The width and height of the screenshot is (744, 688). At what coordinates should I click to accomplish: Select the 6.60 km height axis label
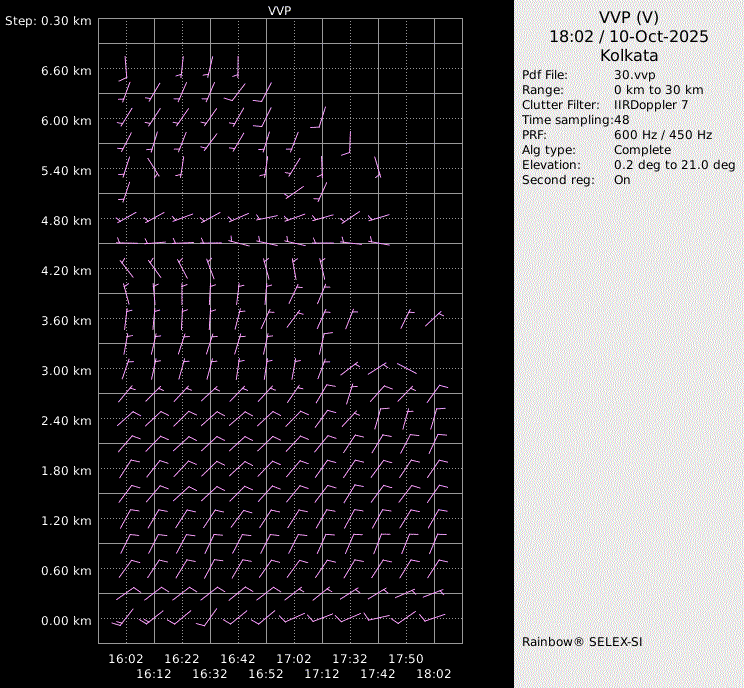[67, 71]
